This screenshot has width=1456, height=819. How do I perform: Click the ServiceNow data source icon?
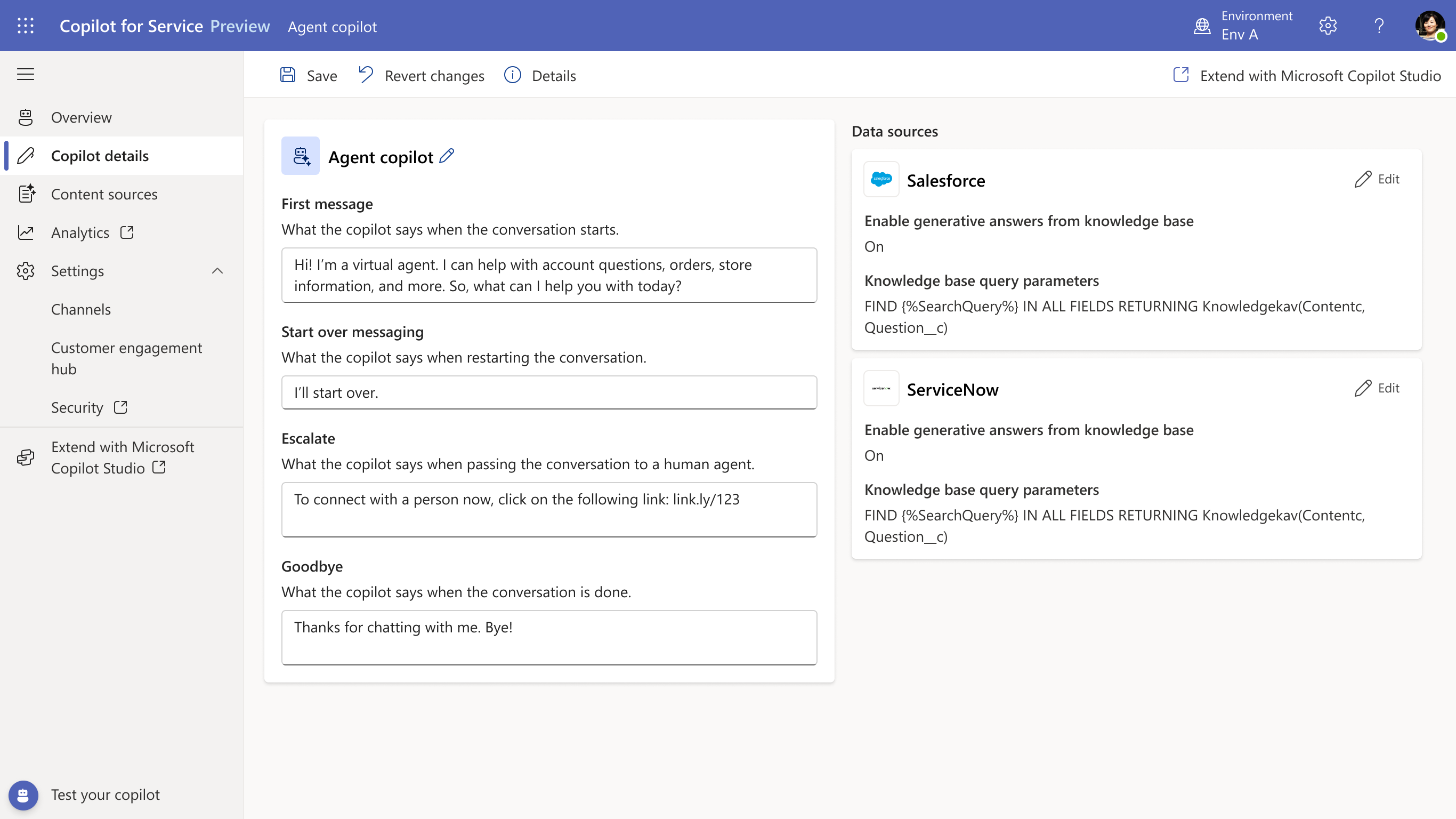click(x=881, y=388)
